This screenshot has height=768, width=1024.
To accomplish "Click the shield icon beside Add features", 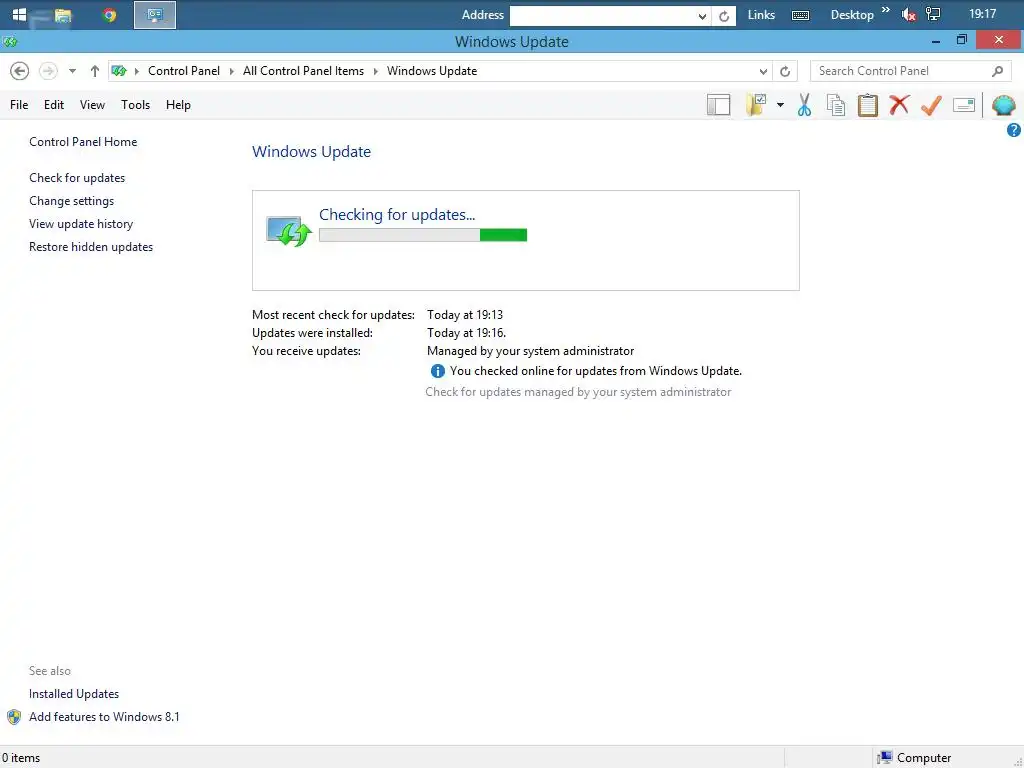I will 14,717.
